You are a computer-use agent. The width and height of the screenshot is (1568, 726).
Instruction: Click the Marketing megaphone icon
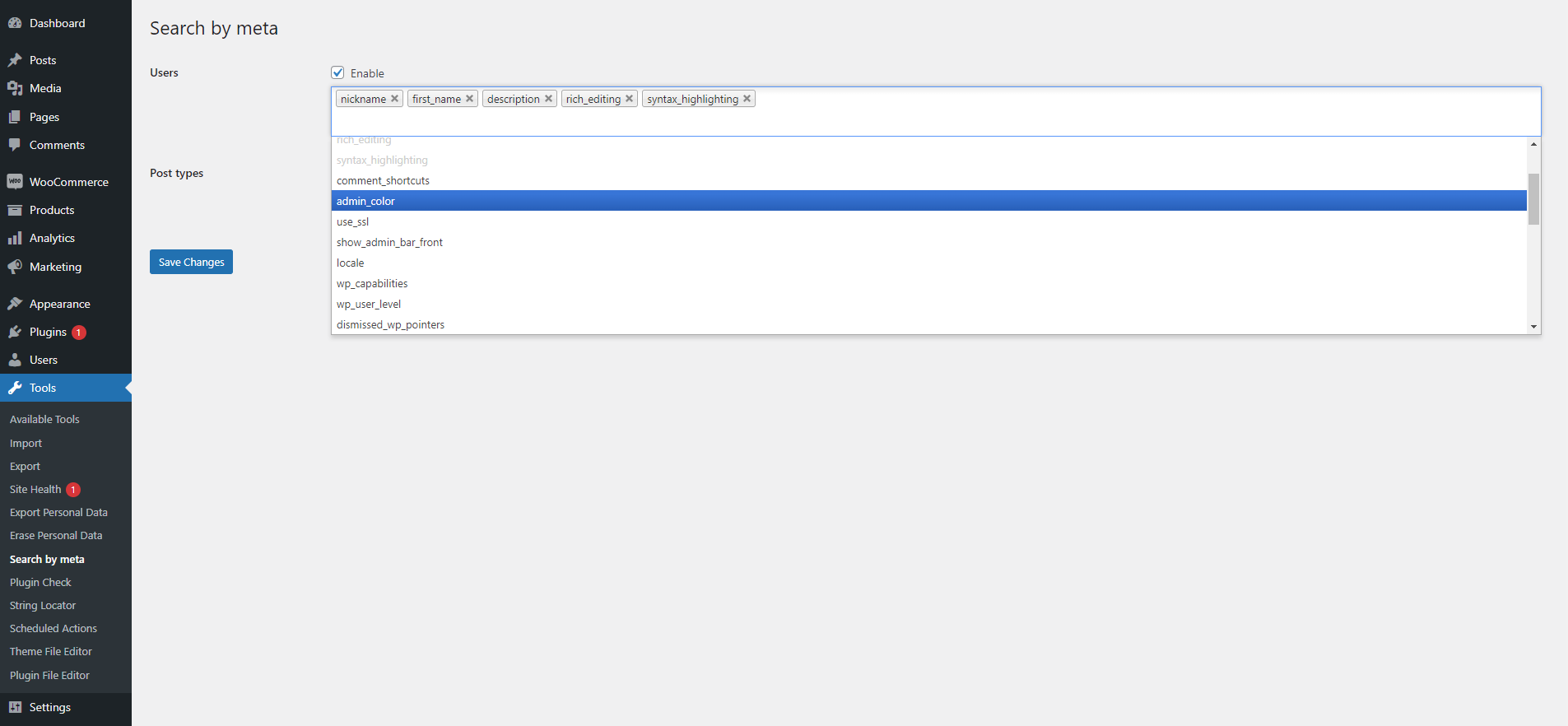tap(15, 267)
